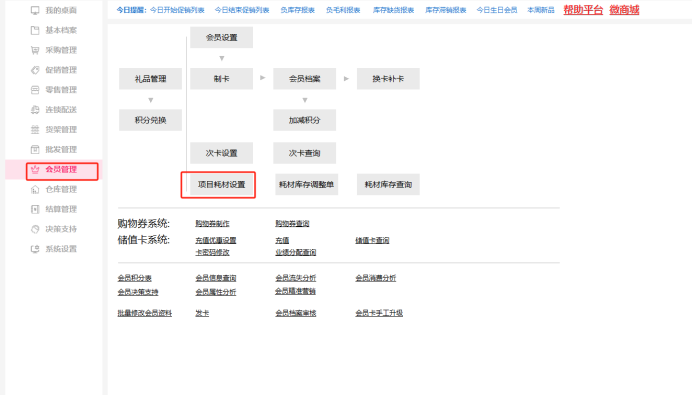Click the 积分兑换 button

150,120
